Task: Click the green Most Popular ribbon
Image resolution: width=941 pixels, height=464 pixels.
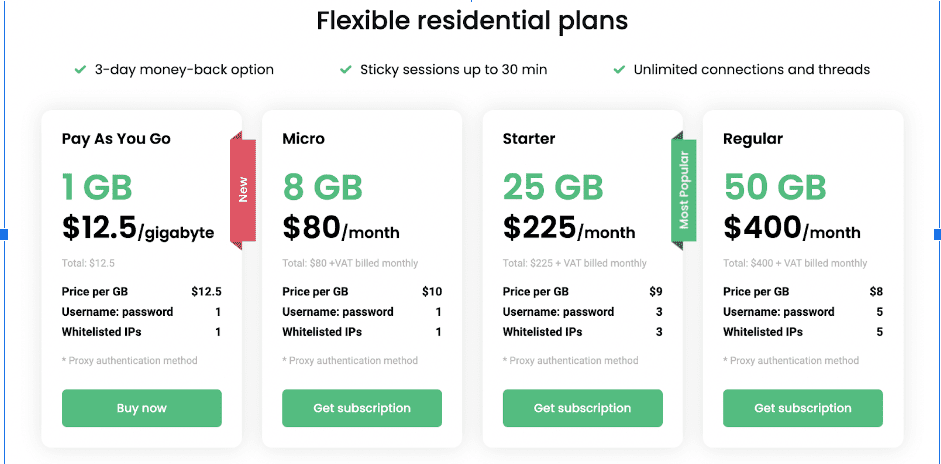Action: [683, 190]
